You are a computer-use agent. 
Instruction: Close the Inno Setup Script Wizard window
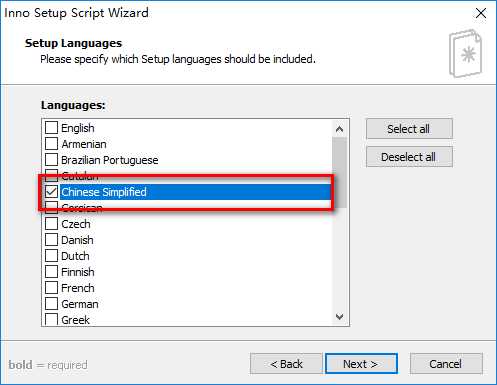(x=481, y=13)
